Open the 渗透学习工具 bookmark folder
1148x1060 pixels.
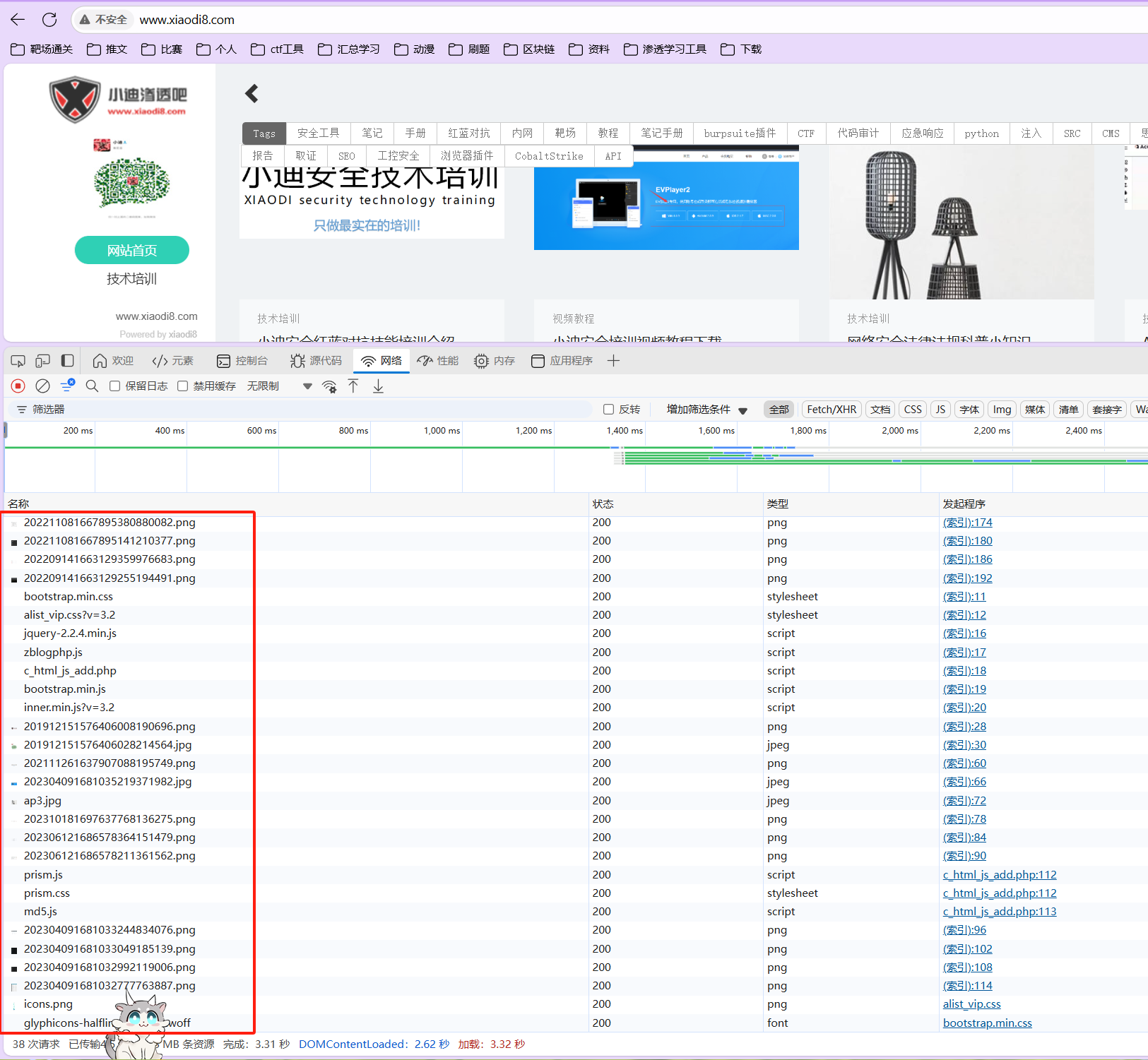coord(665,49)
